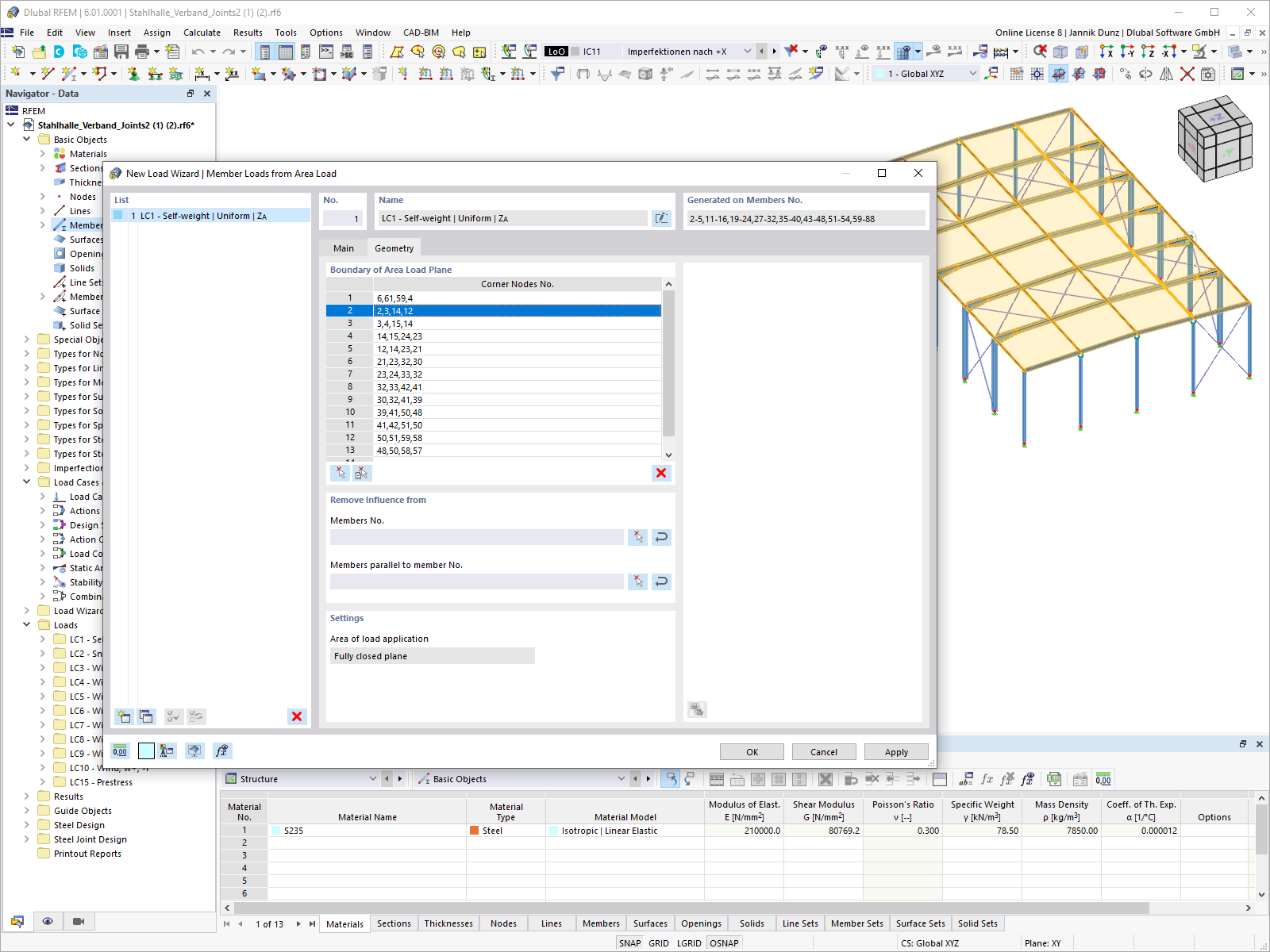Click the units 0,00 icon in dialog footer
1270x952 pixels.
click(x=121, y=750)
